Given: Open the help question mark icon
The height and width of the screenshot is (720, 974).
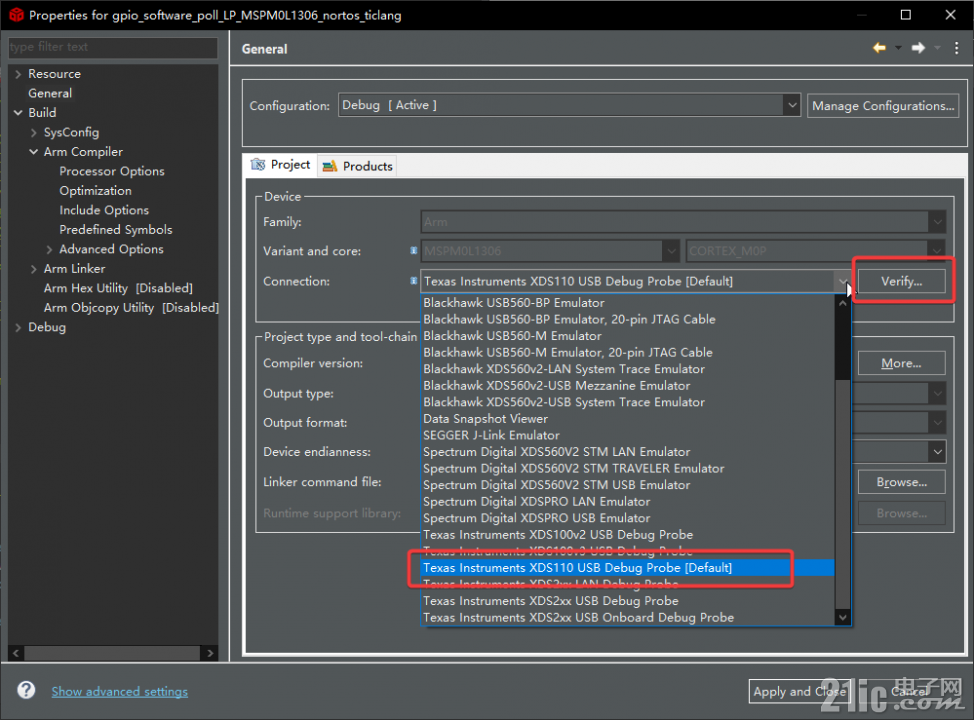Looking at the screenshot, I should coord(26,690).
